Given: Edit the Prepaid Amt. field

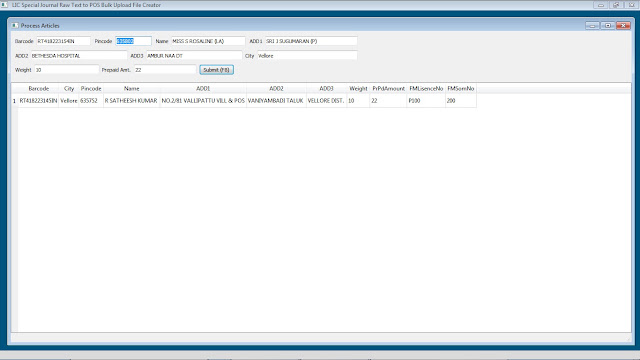Looking at the screenshot, I should [165, 70].
